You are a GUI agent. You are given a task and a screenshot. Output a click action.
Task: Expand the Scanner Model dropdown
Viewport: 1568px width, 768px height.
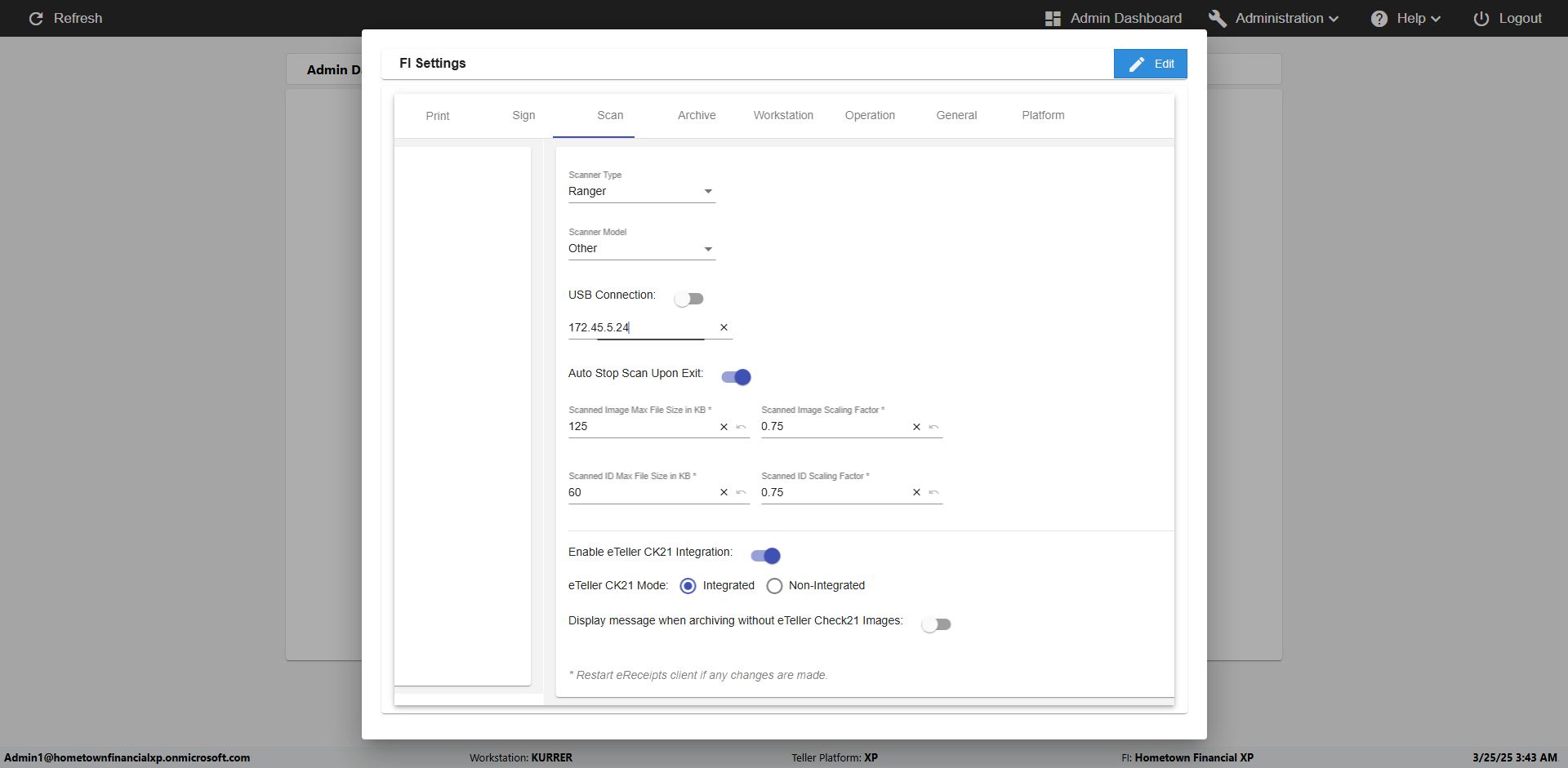pos(641,249)
